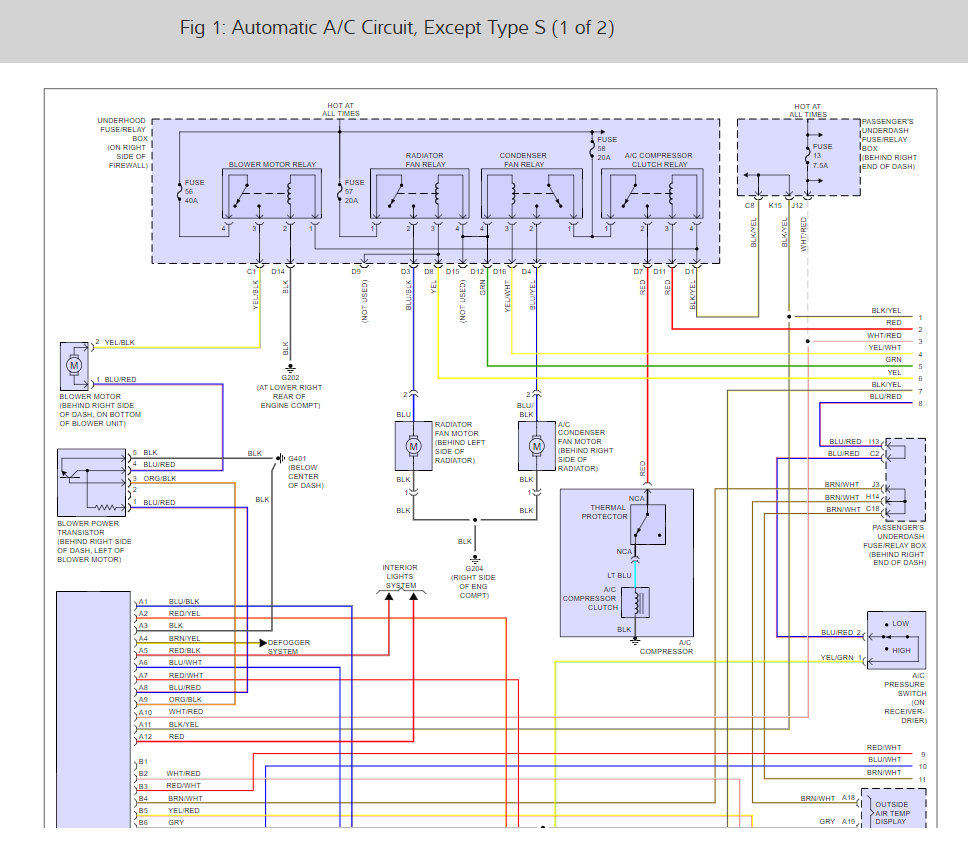
Task: Click 'WHT/RED' output label numbered 3
Action: (x=884, y=336)
